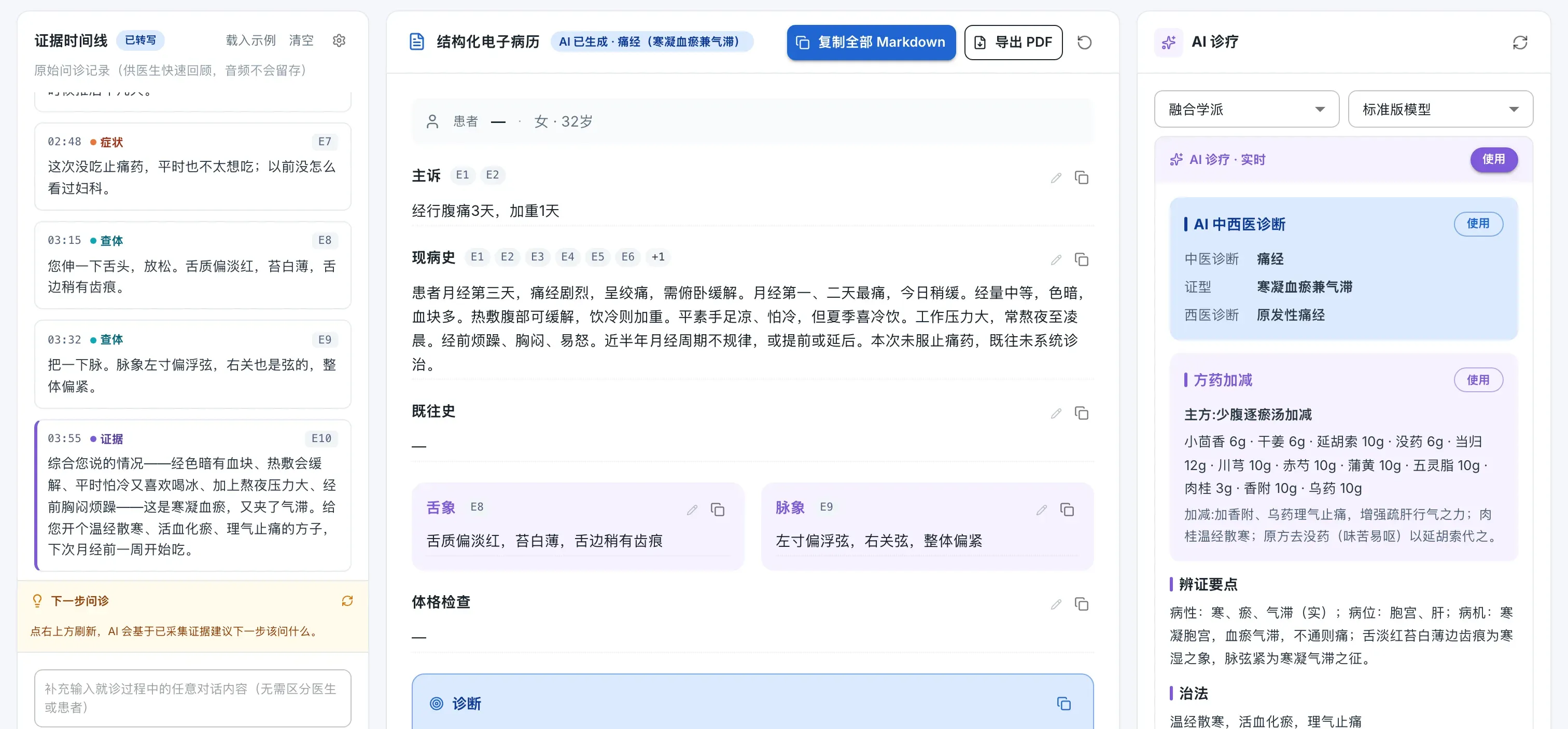Edit the 既往史 section
Screen dimensions: 1568x729
1056,413
